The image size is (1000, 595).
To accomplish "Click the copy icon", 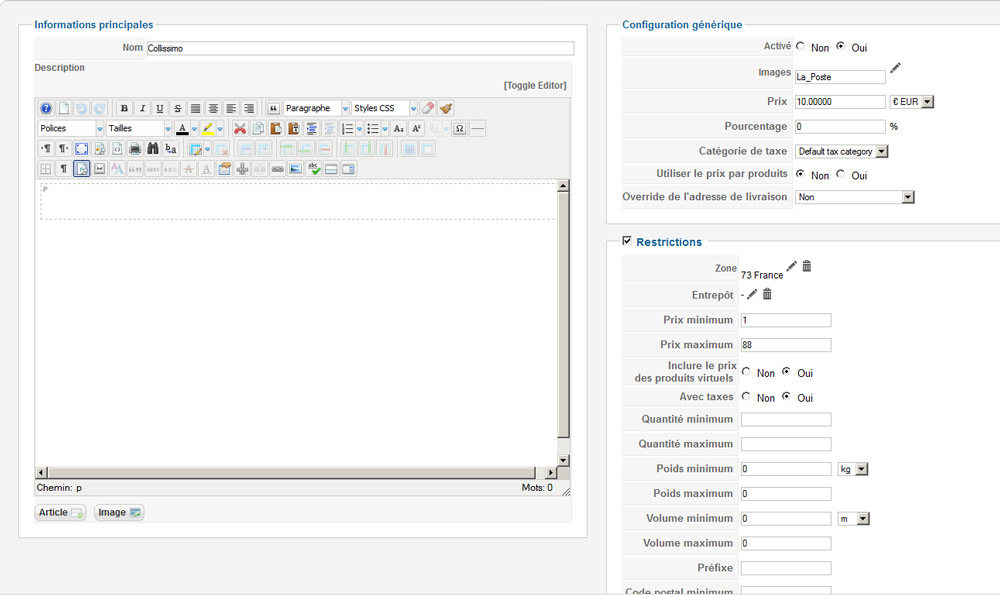I will pos(258,129).
